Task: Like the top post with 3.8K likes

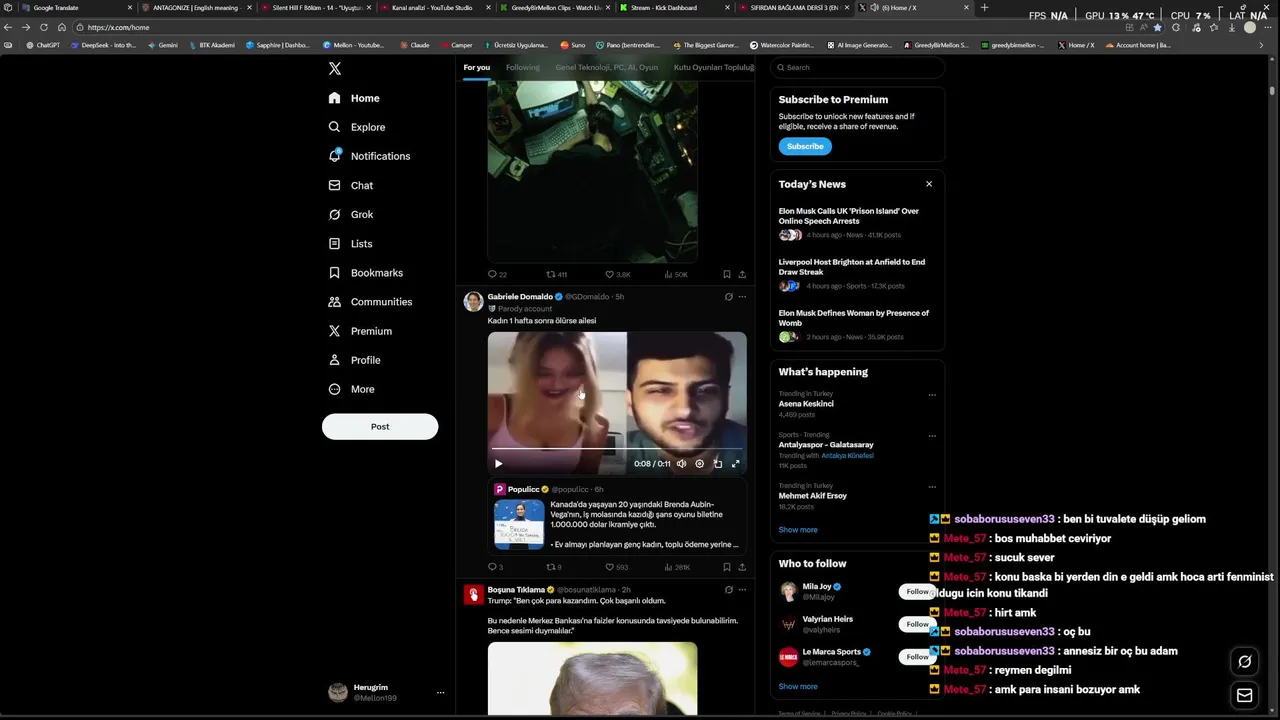Action: point(609,274)
